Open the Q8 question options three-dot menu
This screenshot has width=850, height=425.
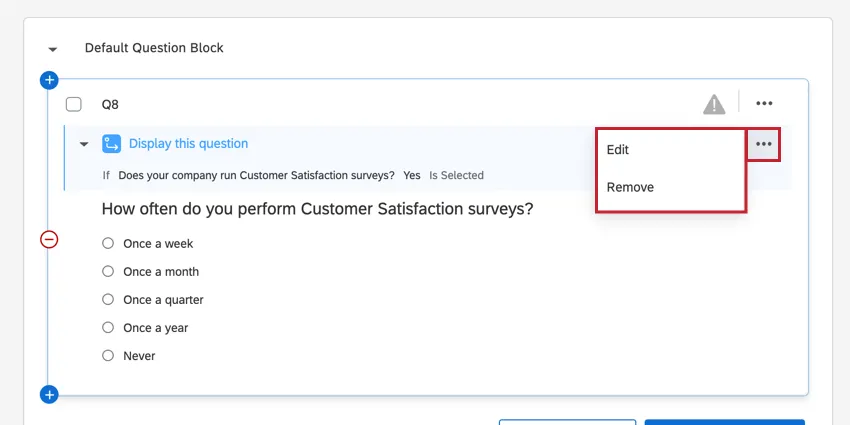point(764,103)
